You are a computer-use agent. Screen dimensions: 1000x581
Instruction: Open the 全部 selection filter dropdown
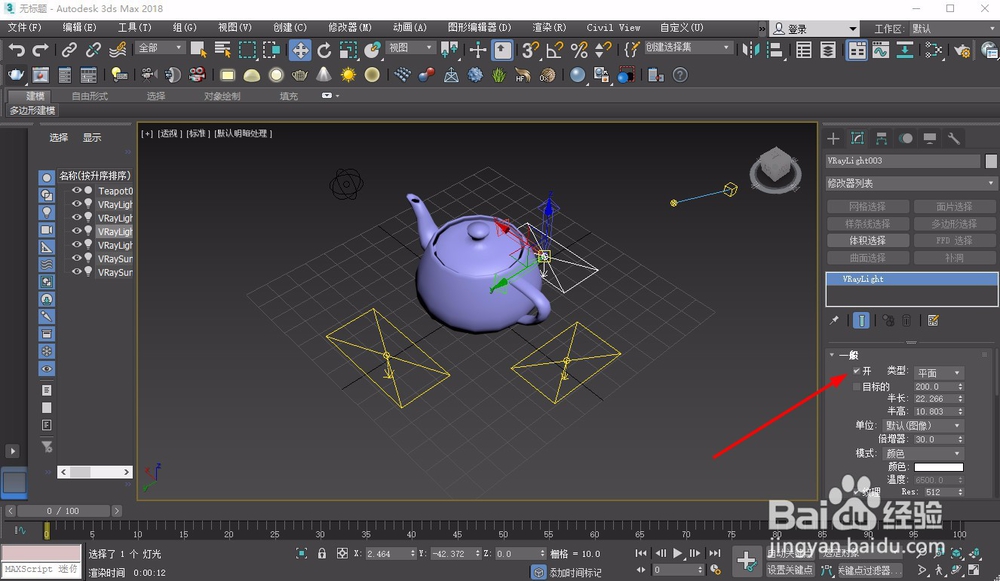pyautogui.click(x=160, y=48)
